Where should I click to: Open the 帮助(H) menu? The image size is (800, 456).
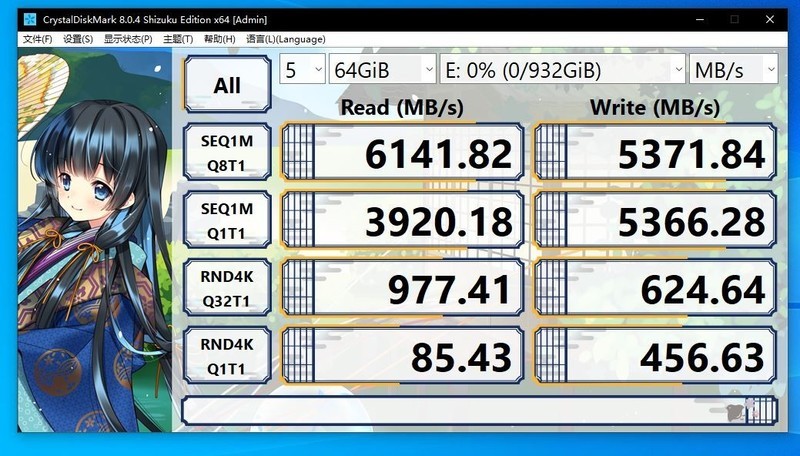[x=219, y=39]
